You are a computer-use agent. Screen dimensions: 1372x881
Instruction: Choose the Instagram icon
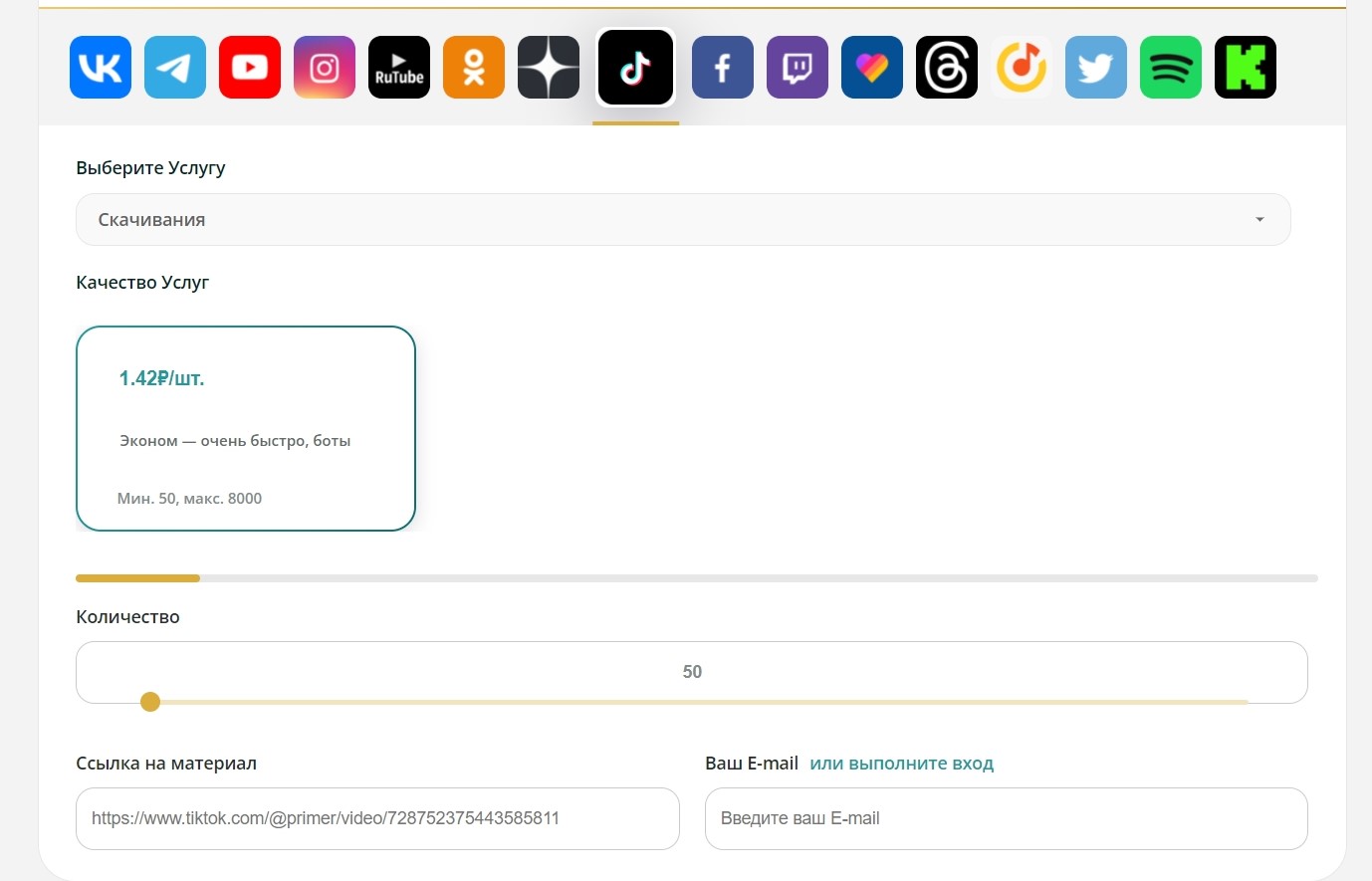(x=325, y=68)
